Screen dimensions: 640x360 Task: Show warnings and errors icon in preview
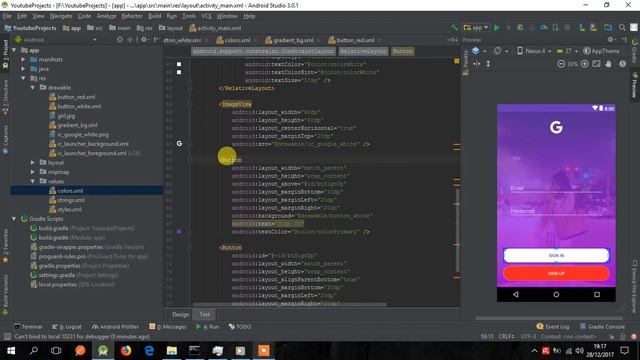pyautogui.click(x=622, y=64)
